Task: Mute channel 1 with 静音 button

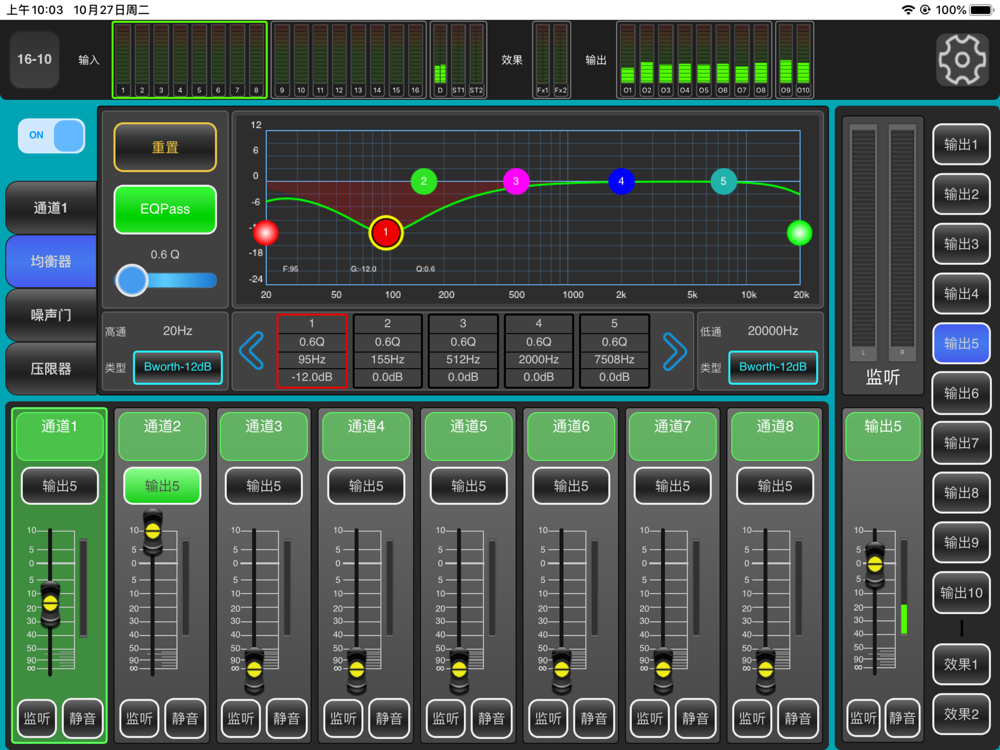Action: coord(82,718)
